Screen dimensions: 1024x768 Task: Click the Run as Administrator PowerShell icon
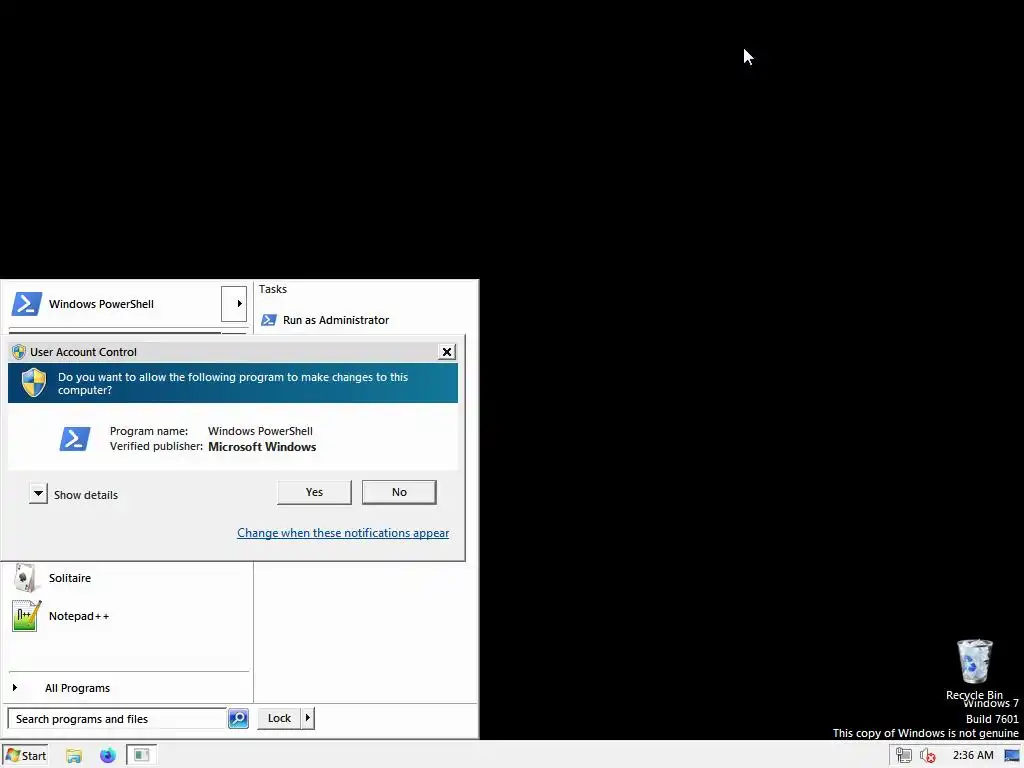point(268,320)
